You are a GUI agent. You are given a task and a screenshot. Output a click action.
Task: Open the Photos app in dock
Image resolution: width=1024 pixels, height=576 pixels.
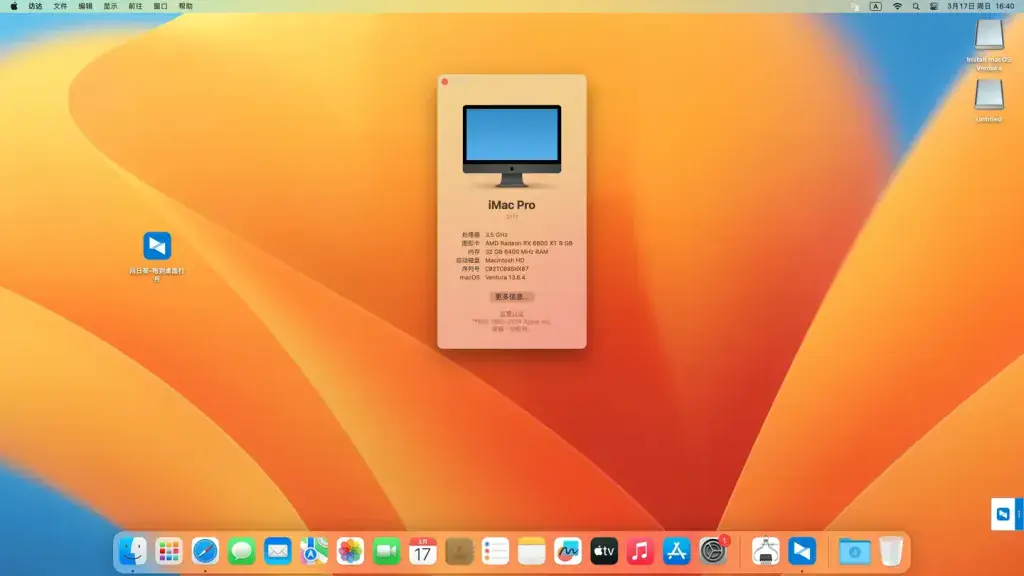350,552
